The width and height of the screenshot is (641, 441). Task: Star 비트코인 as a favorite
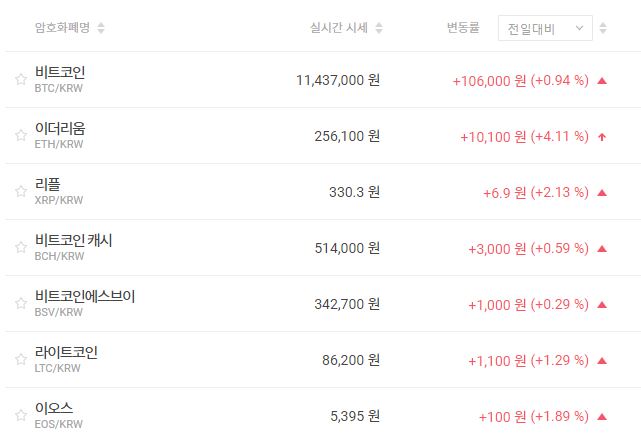coord(20,80)
